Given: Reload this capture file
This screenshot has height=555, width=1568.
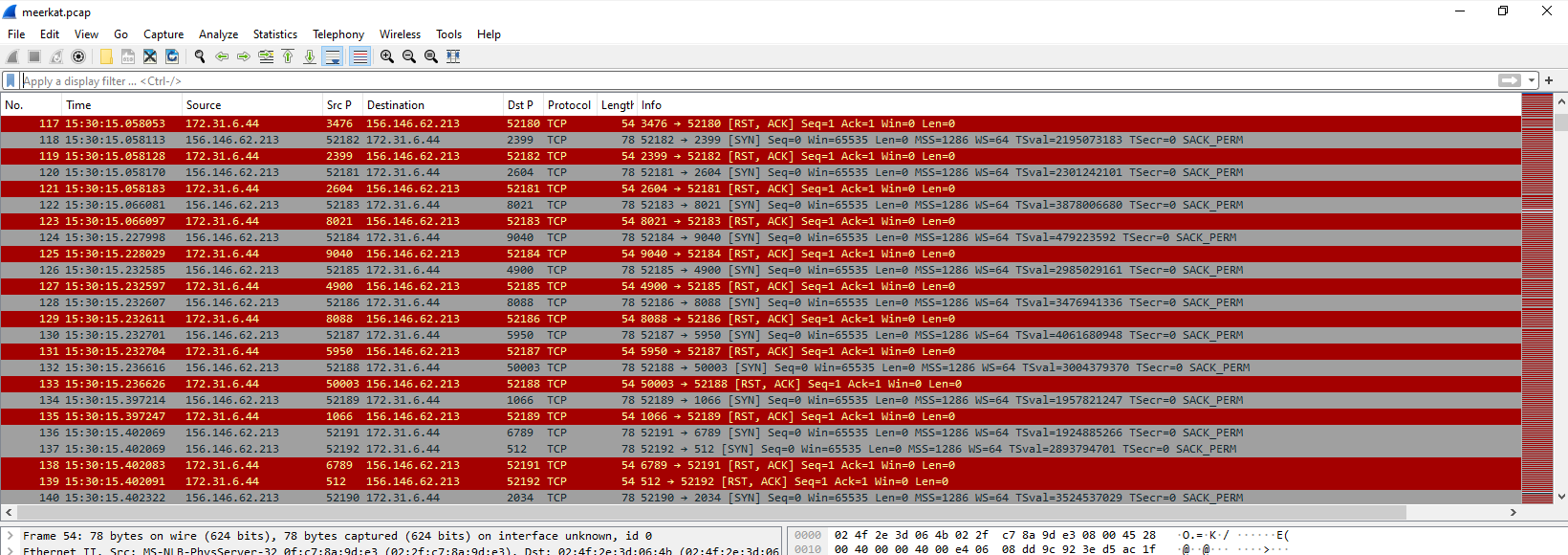Looking at the screenshot, I should point(172,56).
